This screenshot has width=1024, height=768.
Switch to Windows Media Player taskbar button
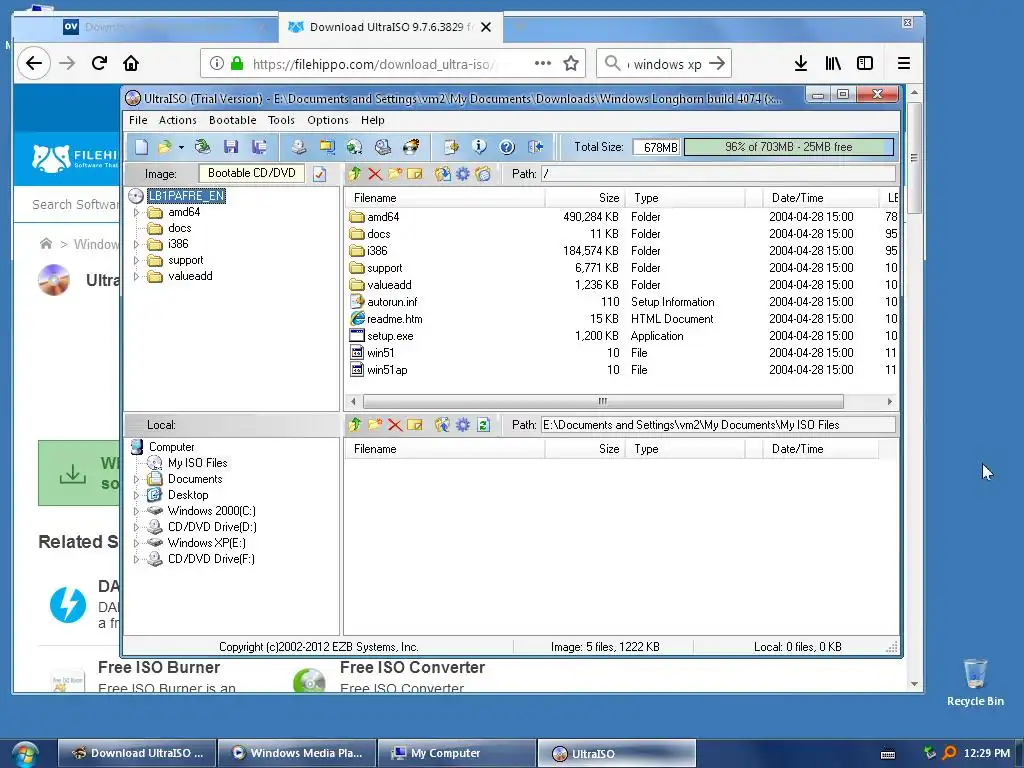[x=297, y=753]
